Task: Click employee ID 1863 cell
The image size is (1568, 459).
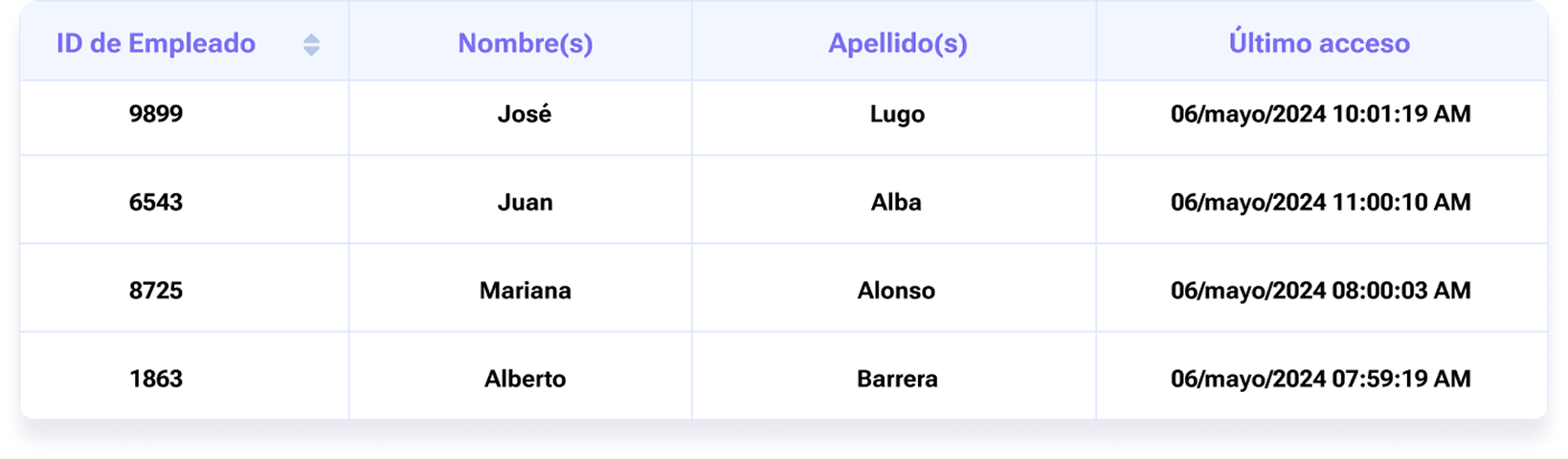Action: pyautogui.click(x=156, y=379)
